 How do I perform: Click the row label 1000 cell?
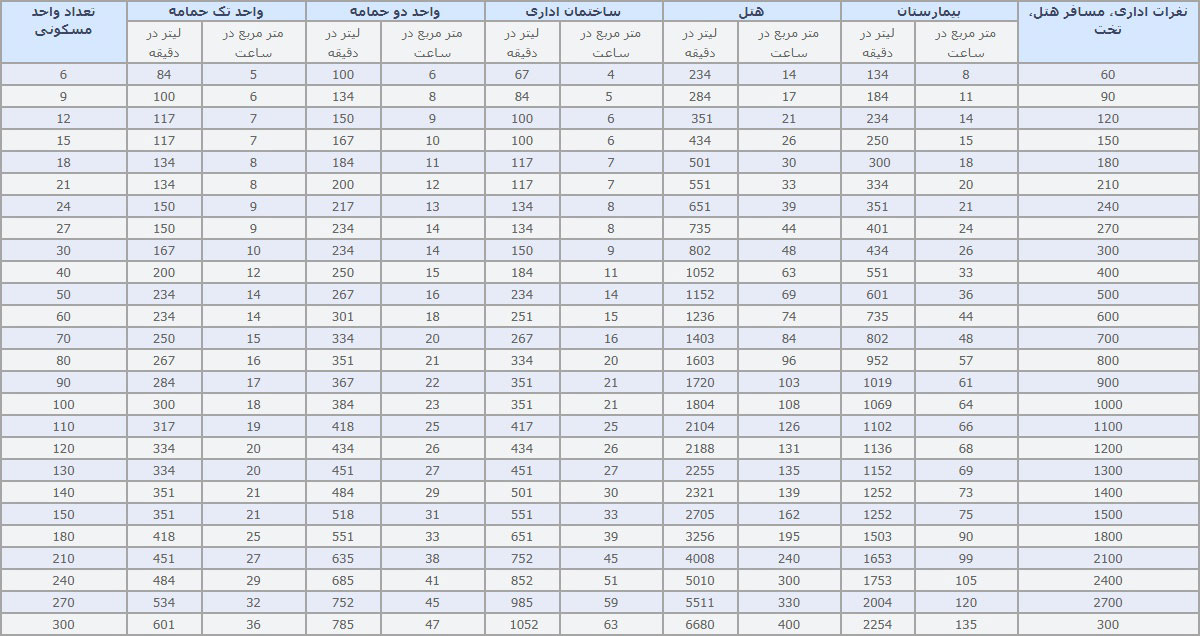tap(1108, 405)
